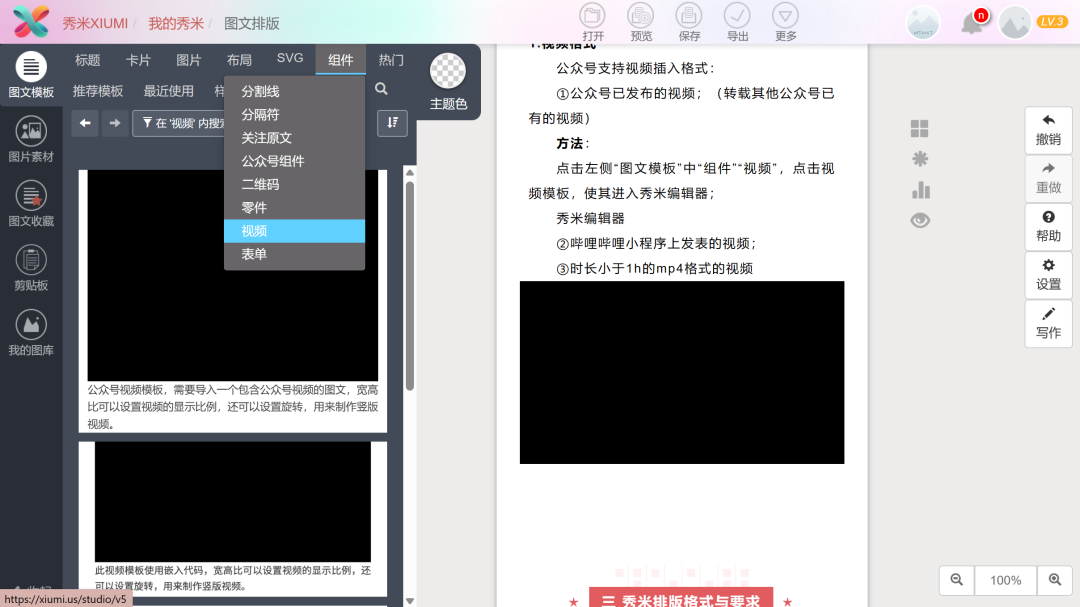Click the 秀米XIUMI breadcrumb link
1080x607 pixels.
coord(95,23)
